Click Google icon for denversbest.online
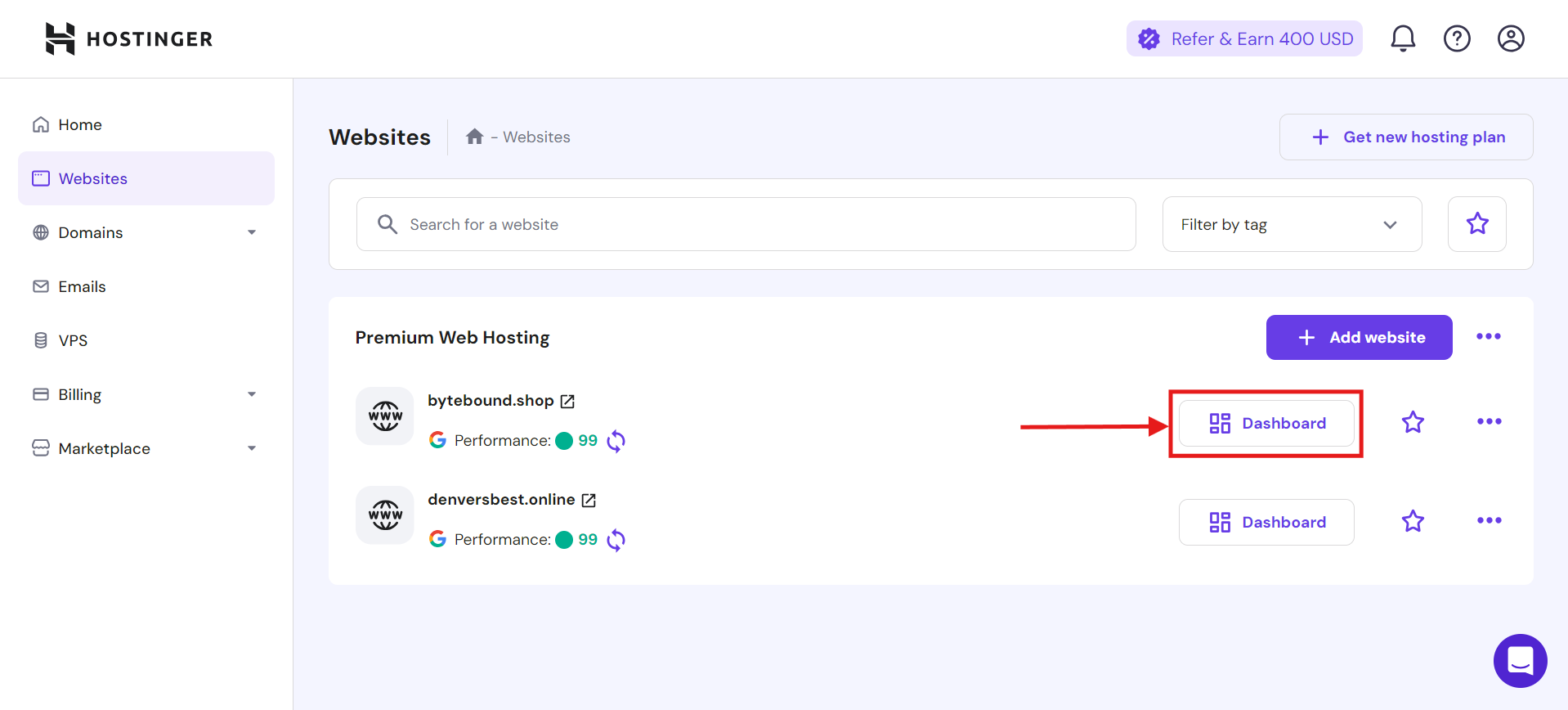 pos(438,539)
